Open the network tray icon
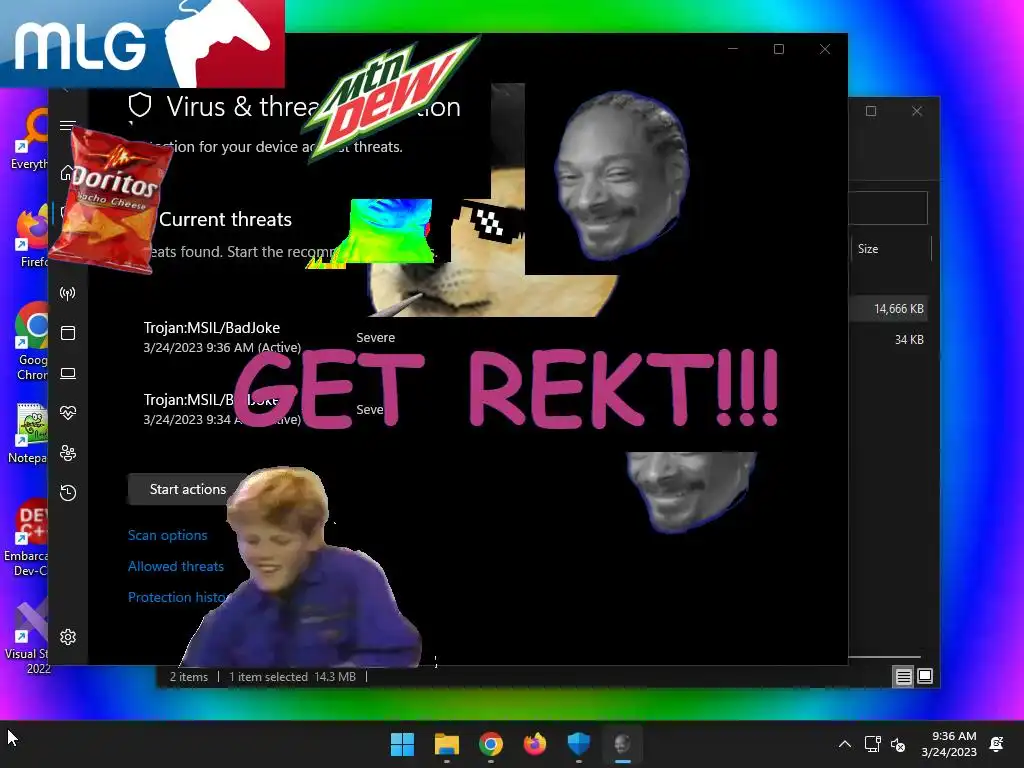The width and height of the screenshot is (1024, 768). (872, 744)
